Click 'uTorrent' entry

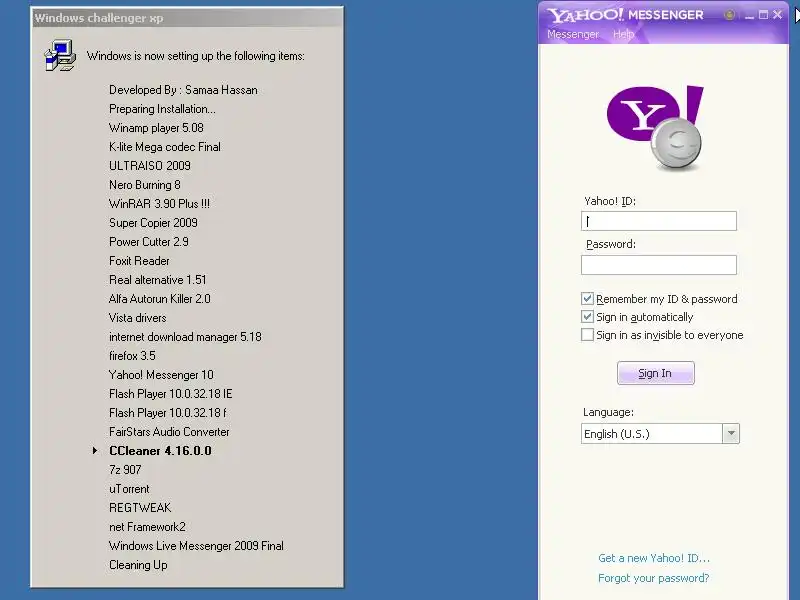click(x=129, y=489)
